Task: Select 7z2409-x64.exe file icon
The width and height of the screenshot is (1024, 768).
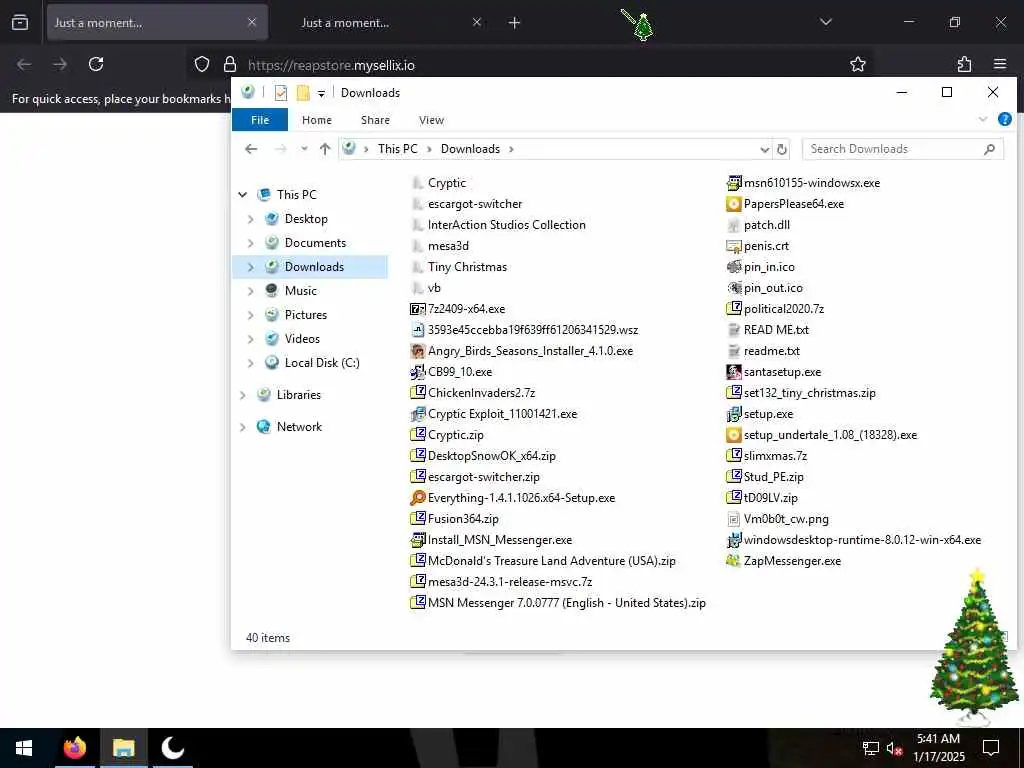Action: click(417, 309)
